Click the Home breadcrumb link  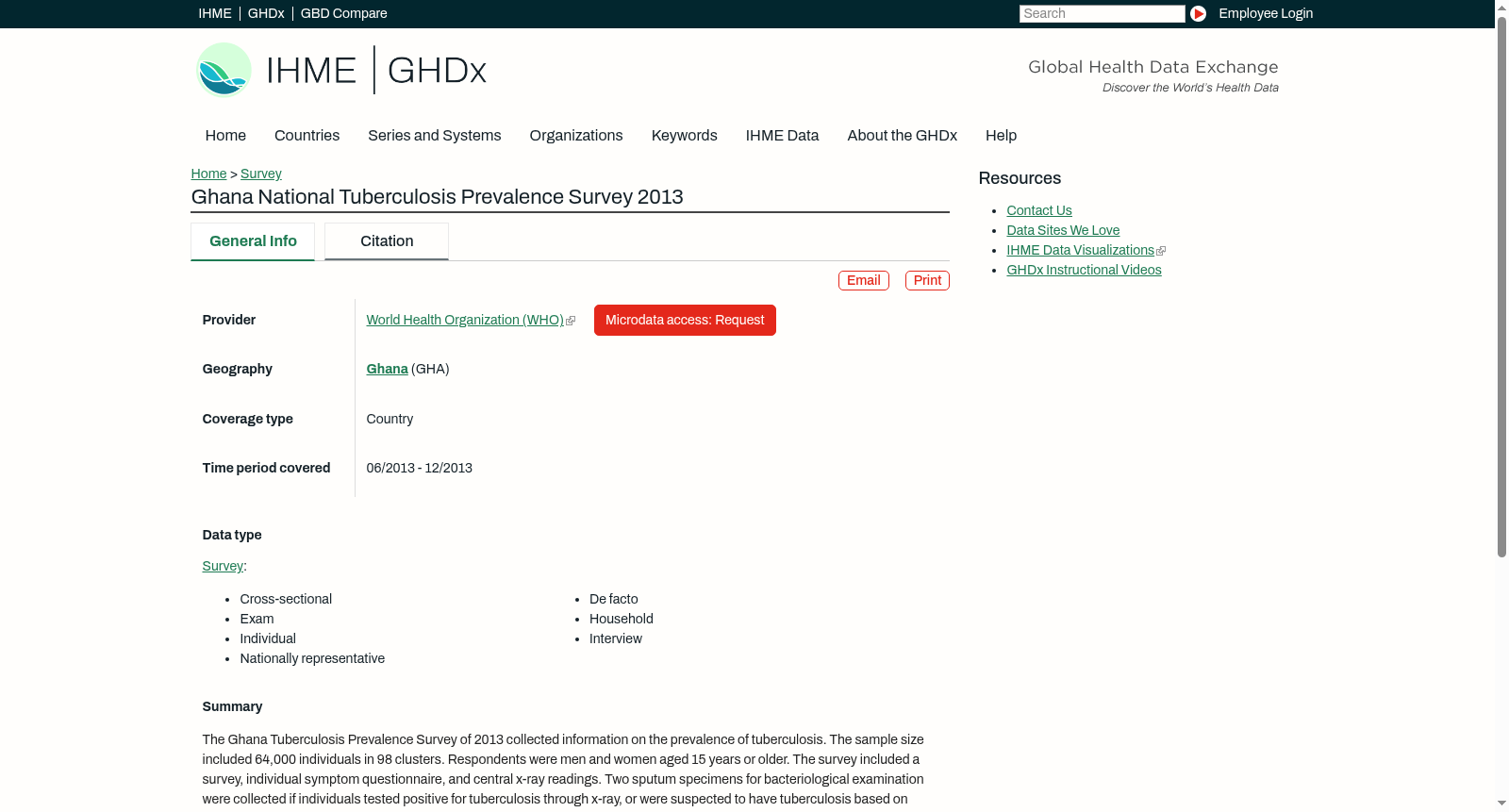(x=208, y=174)
